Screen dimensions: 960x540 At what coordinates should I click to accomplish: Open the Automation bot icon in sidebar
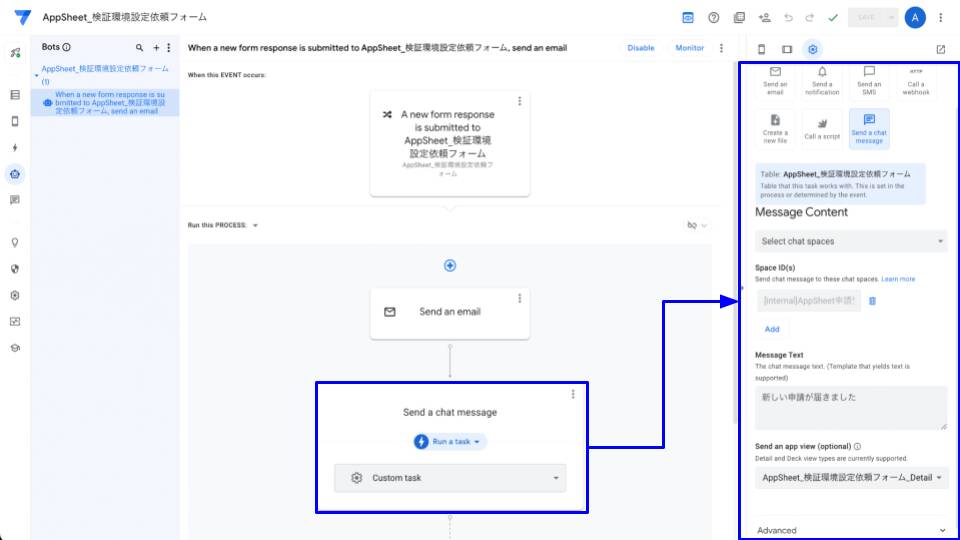[x=15, y=174]
